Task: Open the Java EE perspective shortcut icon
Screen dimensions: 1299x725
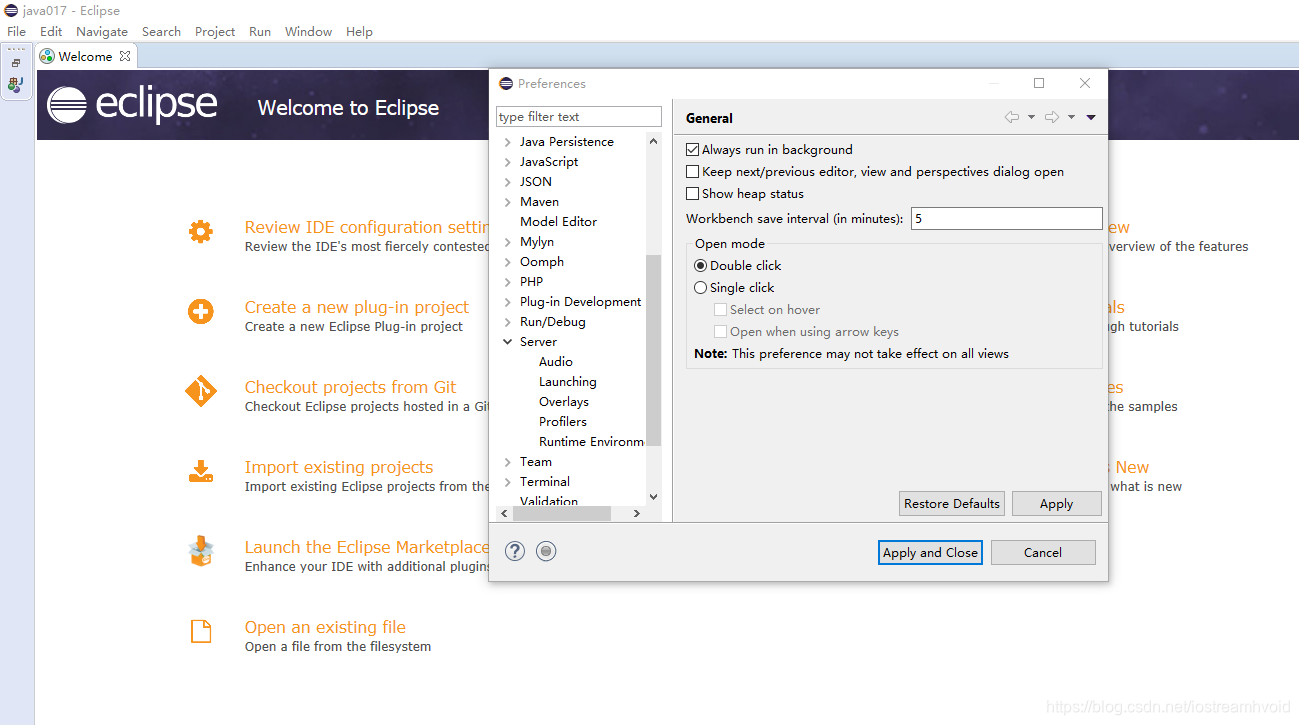Action: coord(16,85)
